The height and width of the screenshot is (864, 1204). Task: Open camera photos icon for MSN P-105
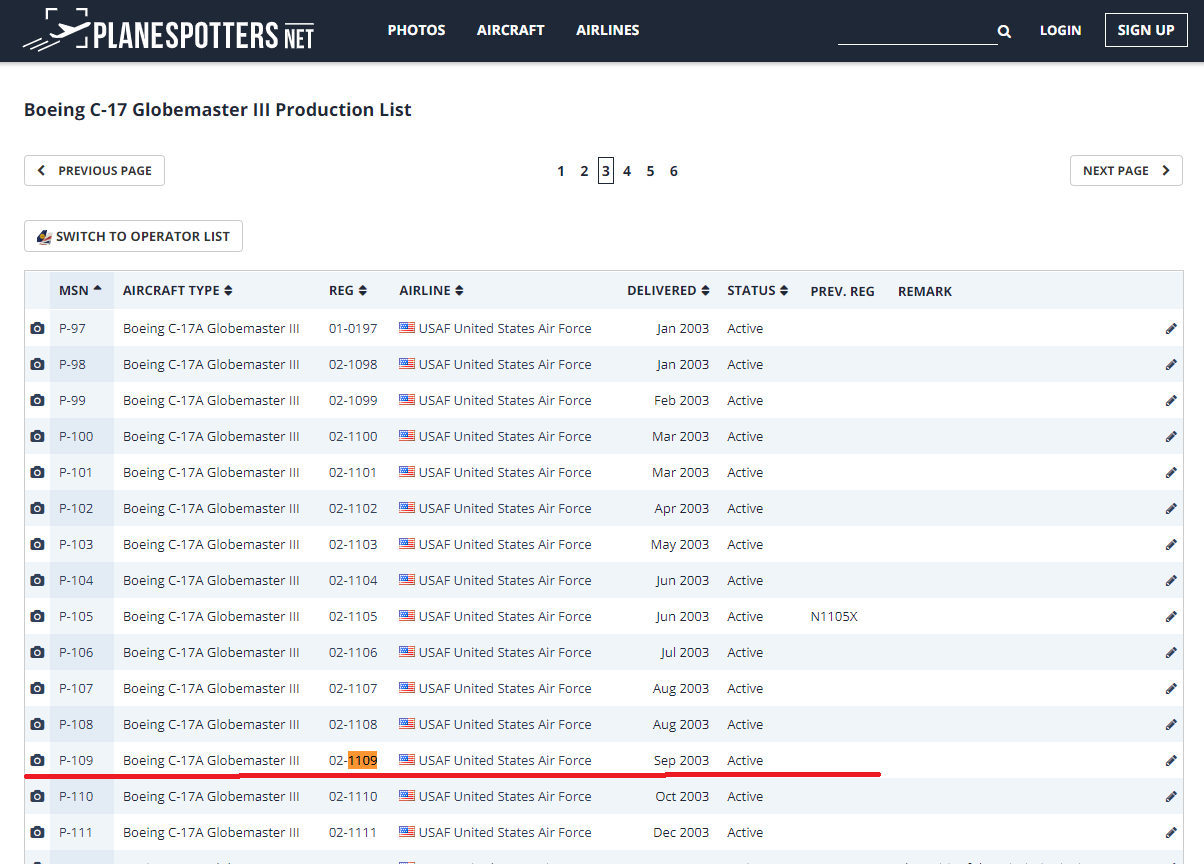[x=37, y=616]
